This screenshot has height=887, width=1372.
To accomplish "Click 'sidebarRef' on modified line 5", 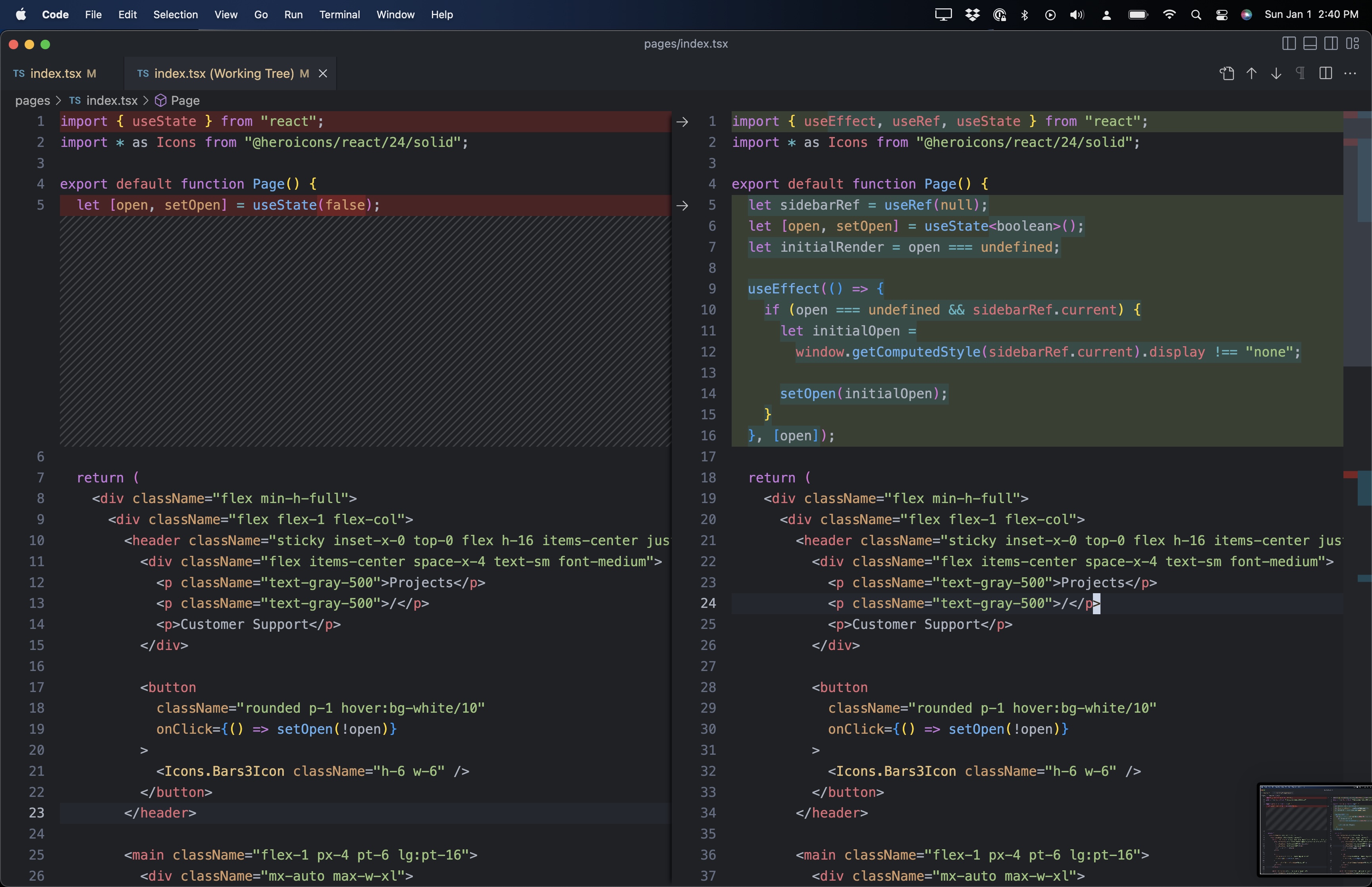I will coord(819,206).
